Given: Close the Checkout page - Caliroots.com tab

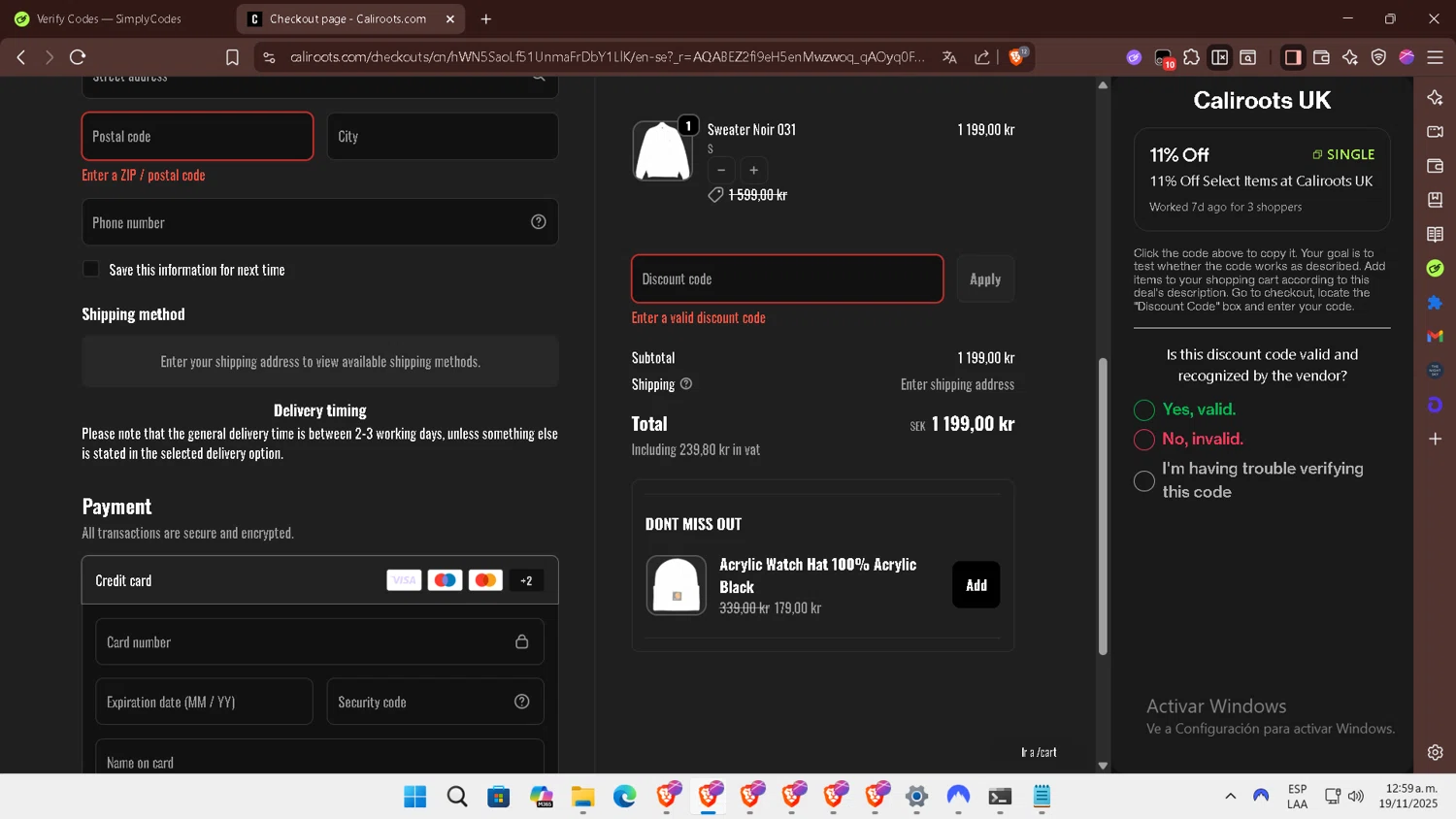Looking at the screenshot, I should point(450,18).
